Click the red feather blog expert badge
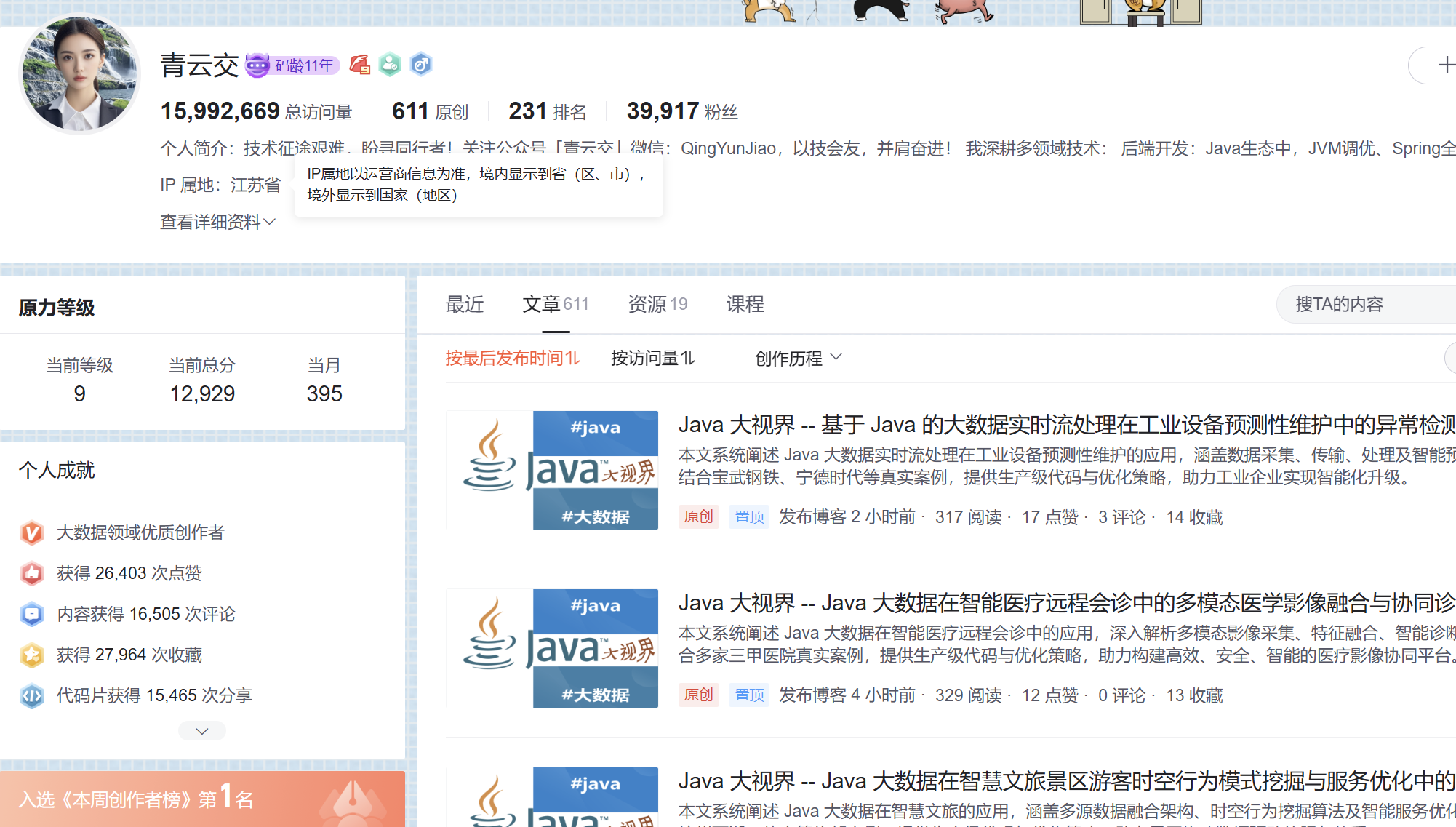1456x827 pixels. (x=359, y=65)
